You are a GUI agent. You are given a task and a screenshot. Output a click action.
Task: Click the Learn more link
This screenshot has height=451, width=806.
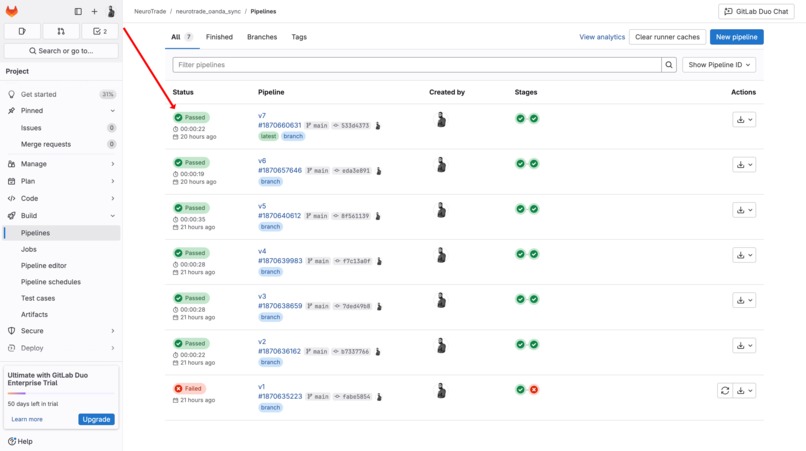tap(27, 419)
